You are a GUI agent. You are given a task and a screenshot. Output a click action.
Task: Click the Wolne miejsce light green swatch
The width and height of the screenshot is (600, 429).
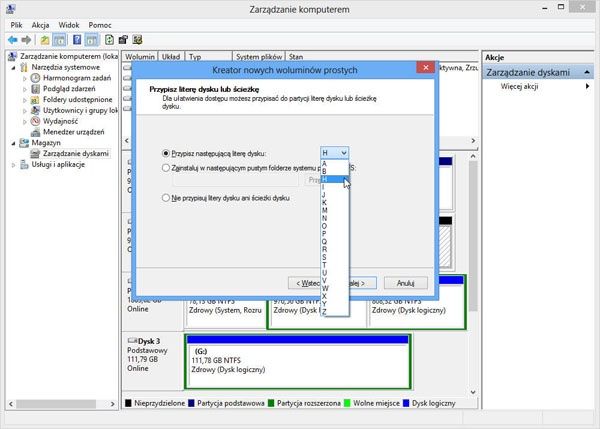tap(347, 403)
